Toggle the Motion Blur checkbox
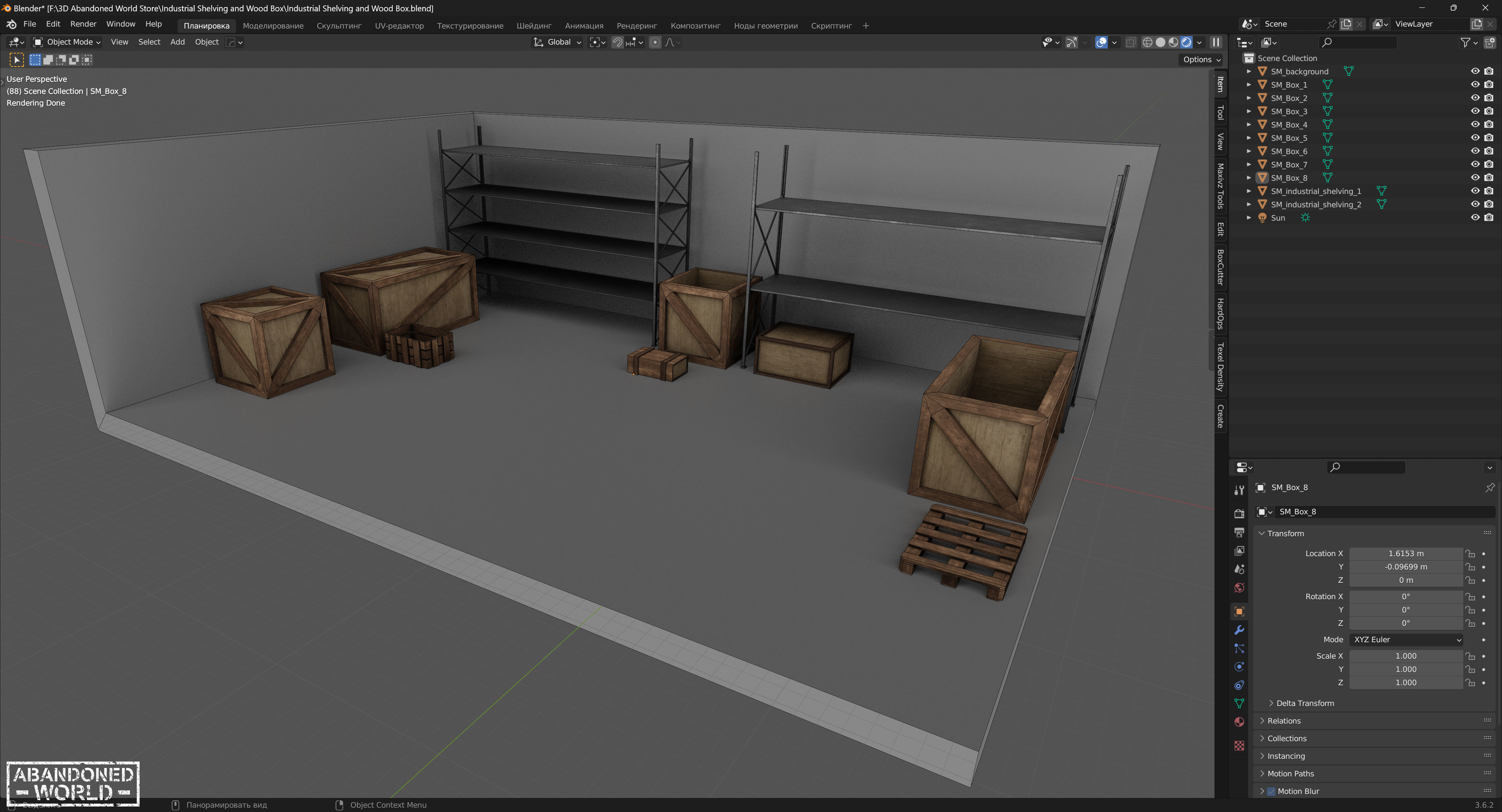The height and width of the screenshot is (812, 1502). (x=1271, y=791)
